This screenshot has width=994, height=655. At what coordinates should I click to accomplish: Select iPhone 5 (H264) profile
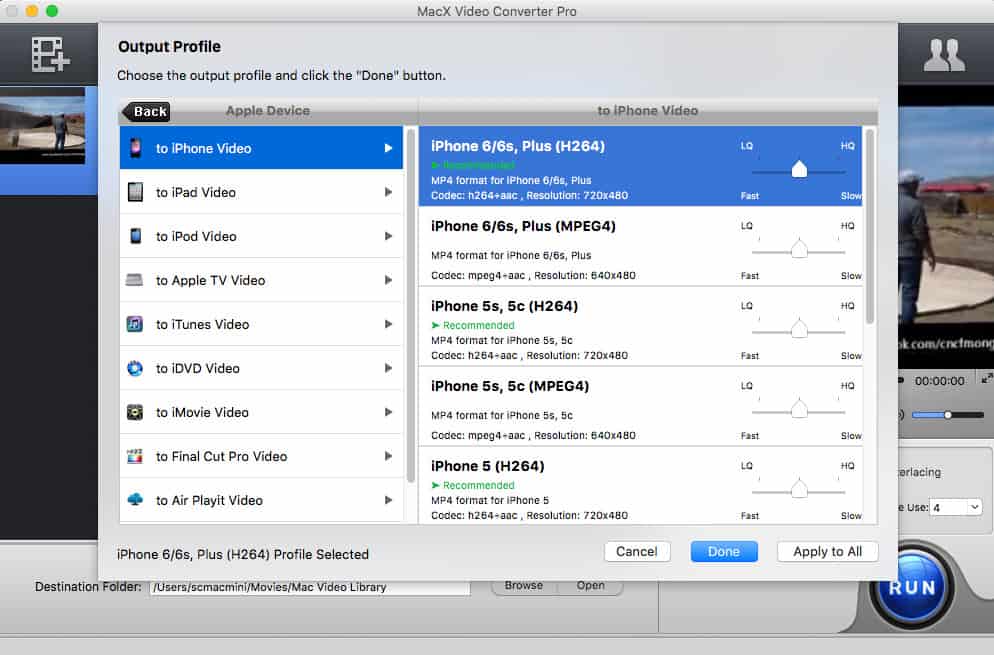coord(640,485)
